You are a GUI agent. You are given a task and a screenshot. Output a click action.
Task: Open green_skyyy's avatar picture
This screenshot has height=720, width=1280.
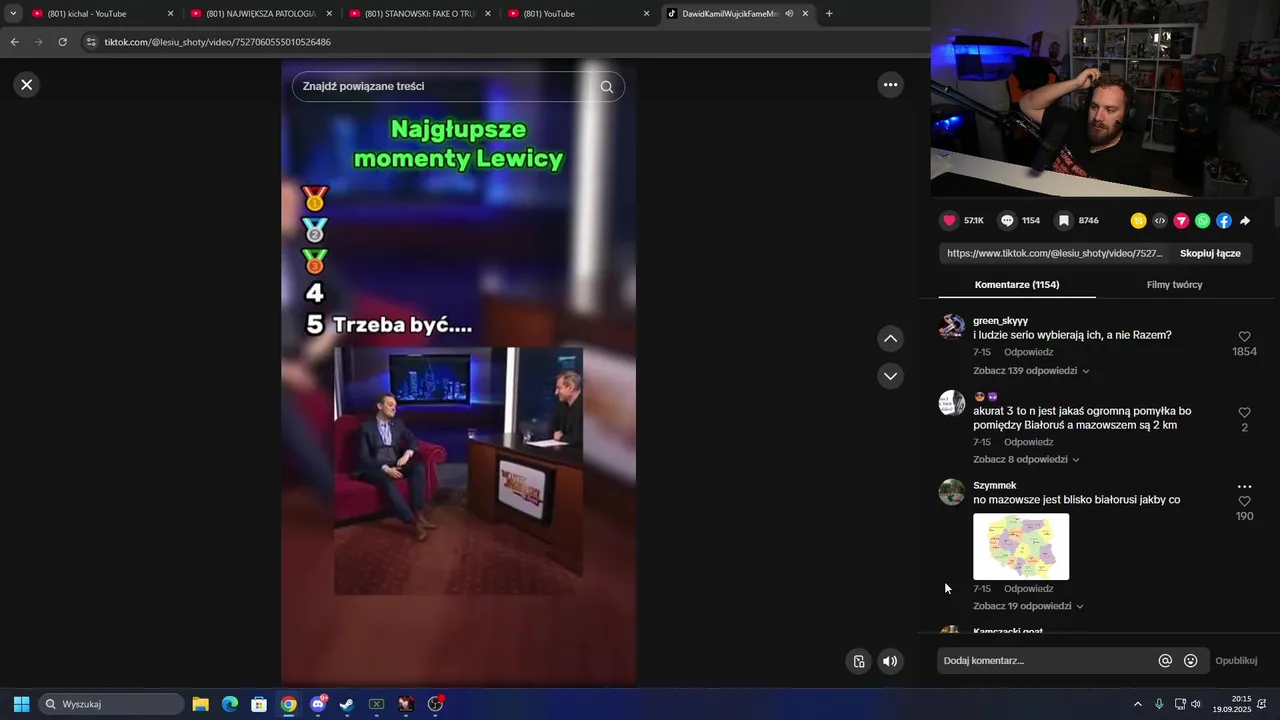[x=952, y=327]
